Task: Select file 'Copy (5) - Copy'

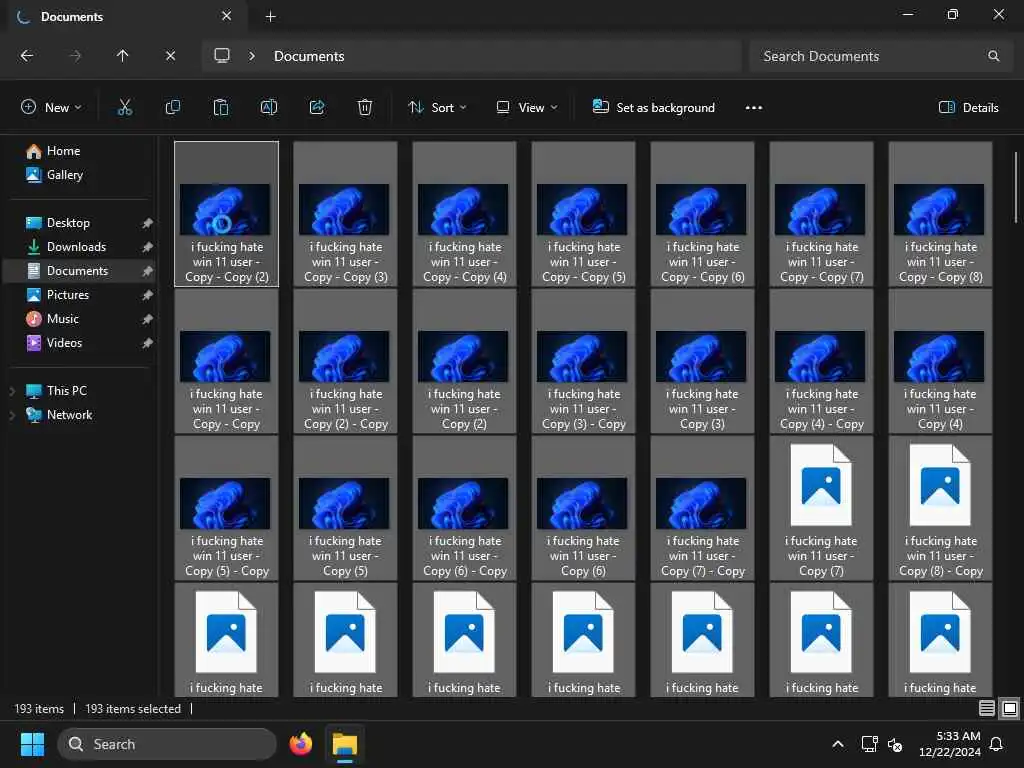Action: [x=227, y=508]
